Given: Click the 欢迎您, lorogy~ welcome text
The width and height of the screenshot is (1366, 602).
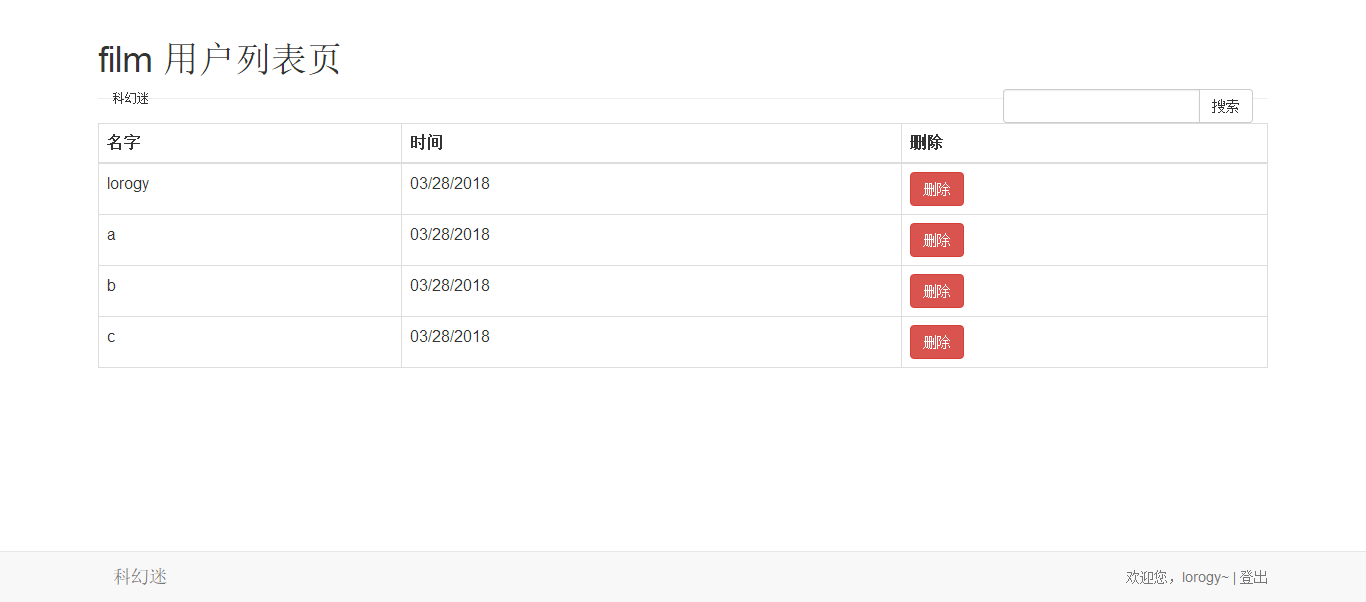Looking at the screenshot, I should click(x=1177, y=577).
